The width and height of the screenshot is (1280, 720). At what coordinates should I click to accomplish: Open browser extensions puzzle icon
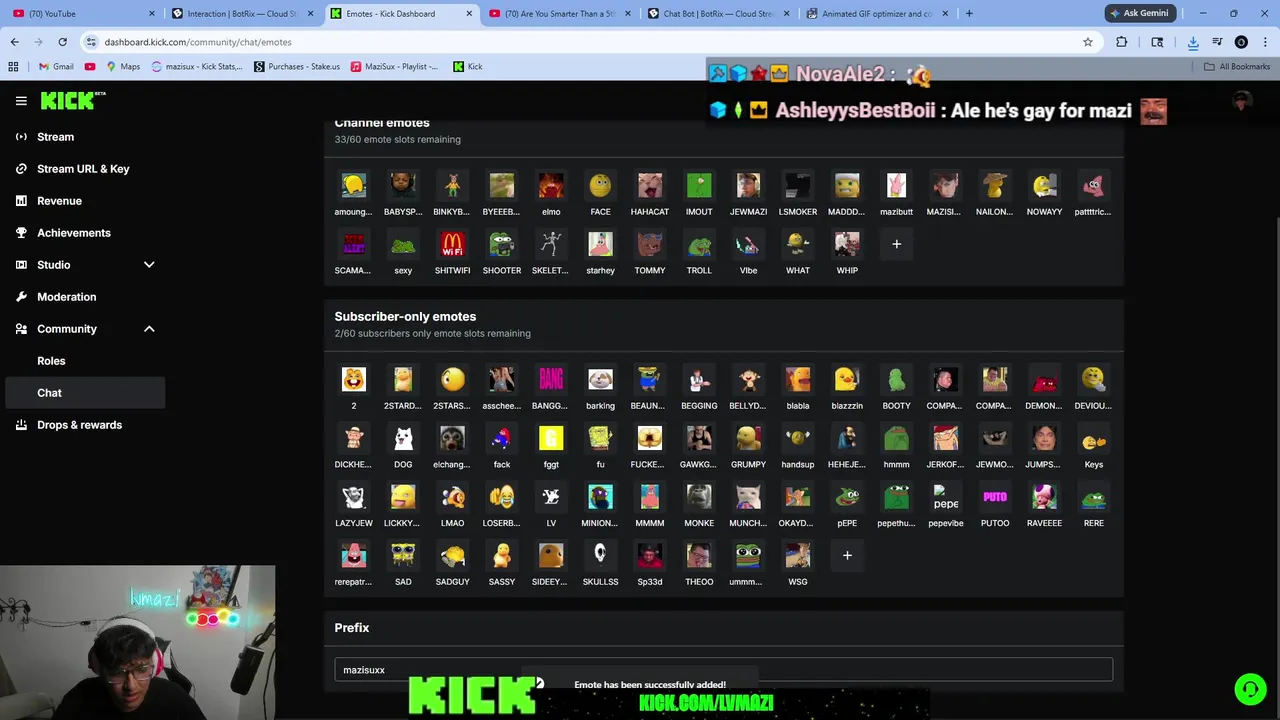click(1121, 42)
